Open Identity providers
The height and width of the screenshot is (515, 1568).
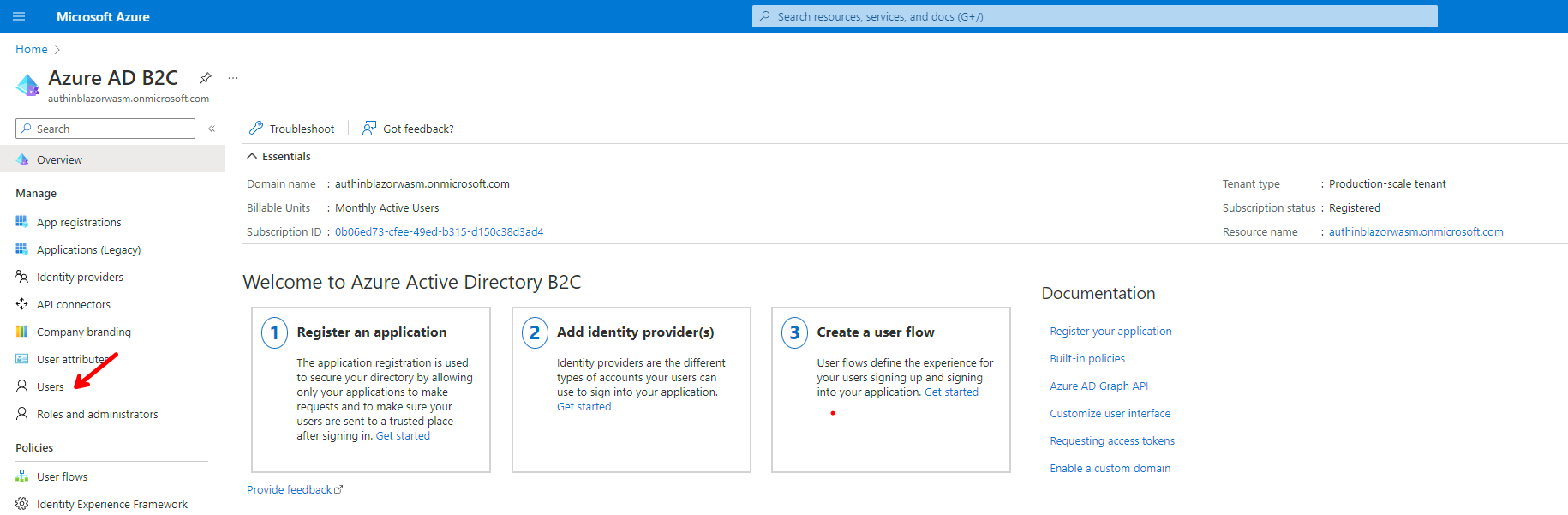(x=80, y=277)
